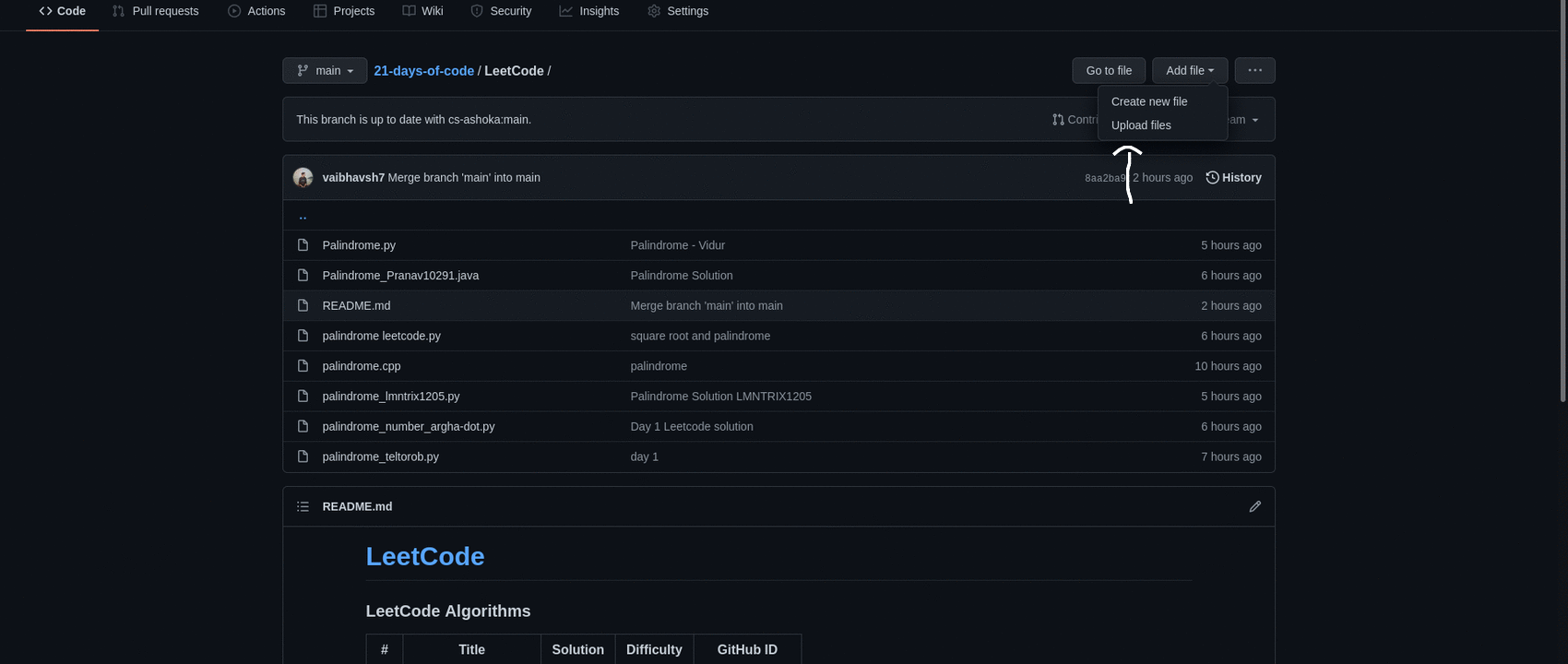
Task: Open README.md in the file list
Action: [x=356, y=306]
